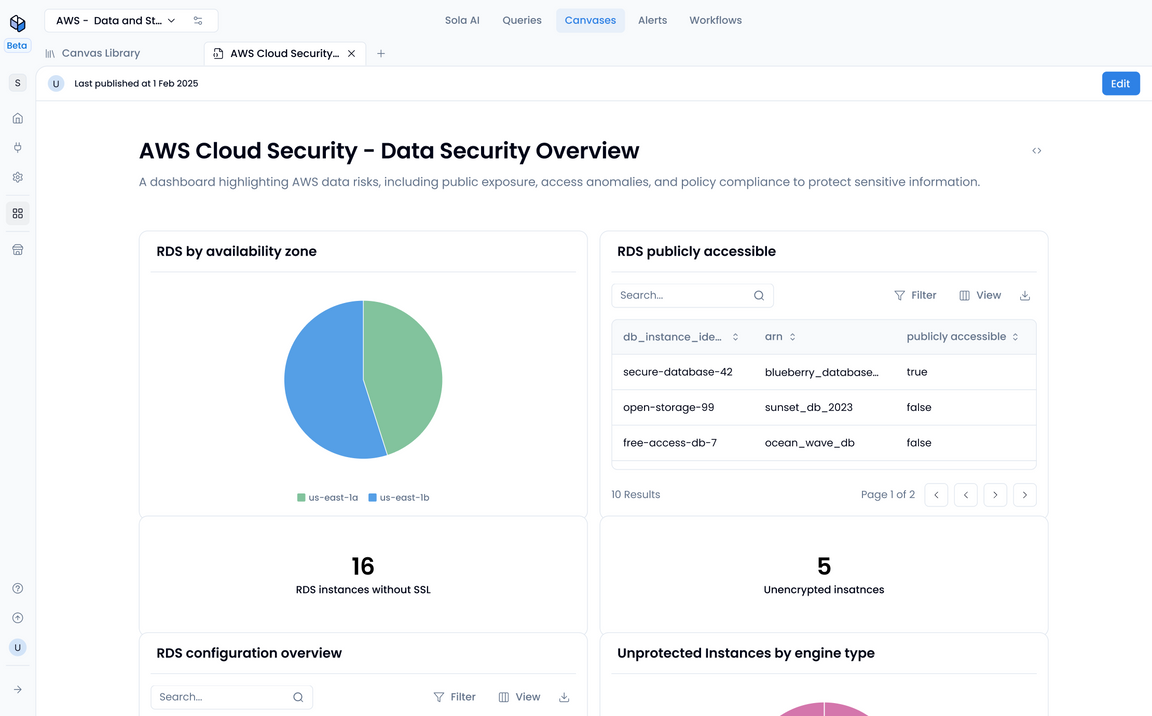Expand sidebar with the arrow icon

(18, 690)
